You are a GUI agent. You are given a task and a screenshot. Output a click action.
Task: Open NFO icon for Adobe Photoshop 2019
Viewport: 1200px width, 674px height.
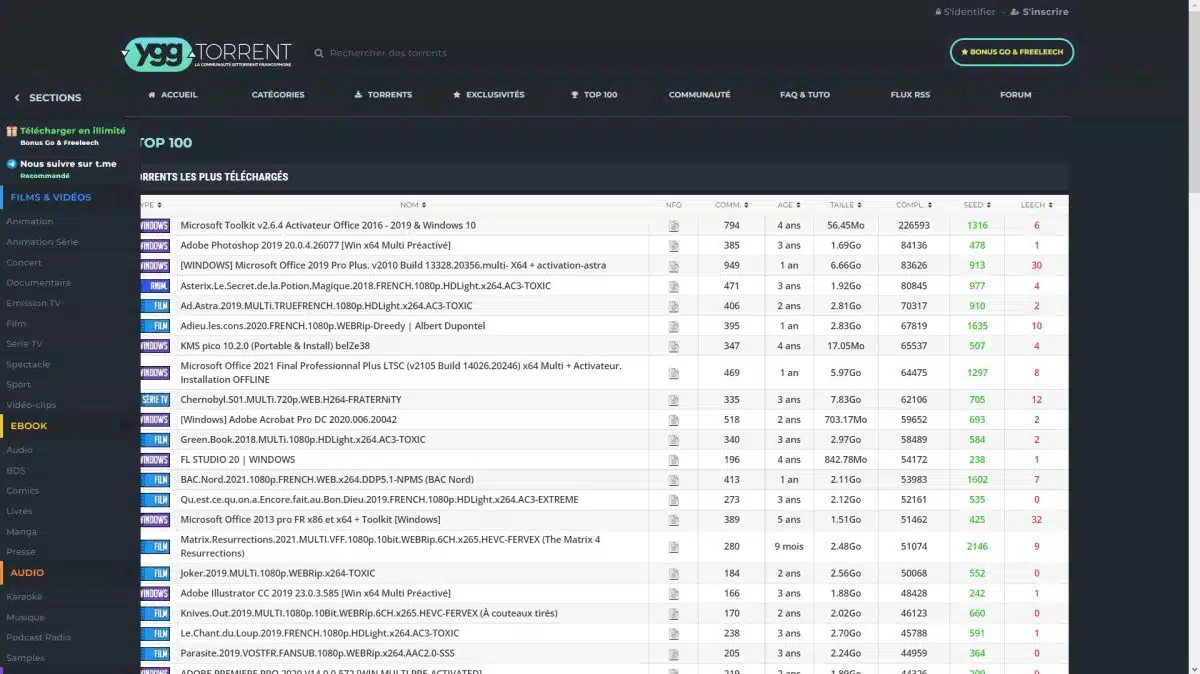click(674, 246)
